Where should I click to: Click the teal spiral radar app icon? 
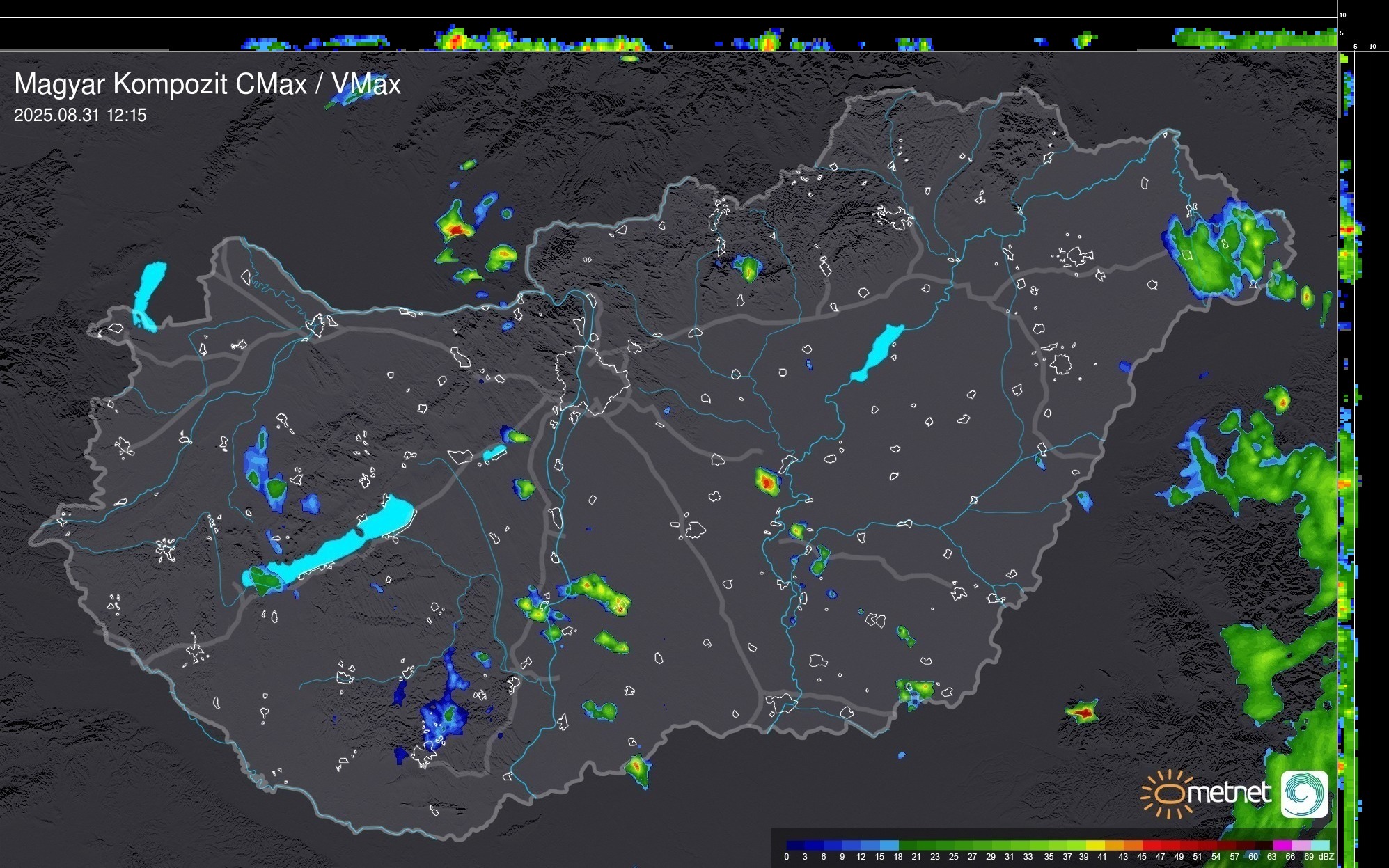tap(1304, 794)
